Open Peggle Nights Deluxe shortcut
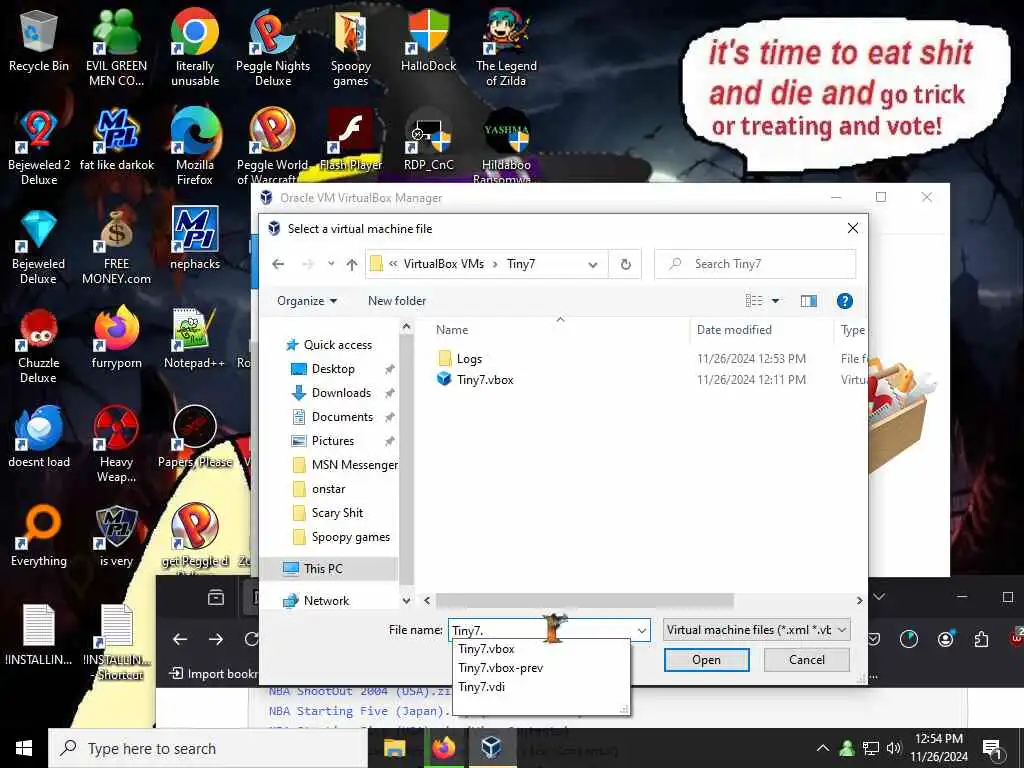Viewport: 1024px width, 768px height. 273,47
